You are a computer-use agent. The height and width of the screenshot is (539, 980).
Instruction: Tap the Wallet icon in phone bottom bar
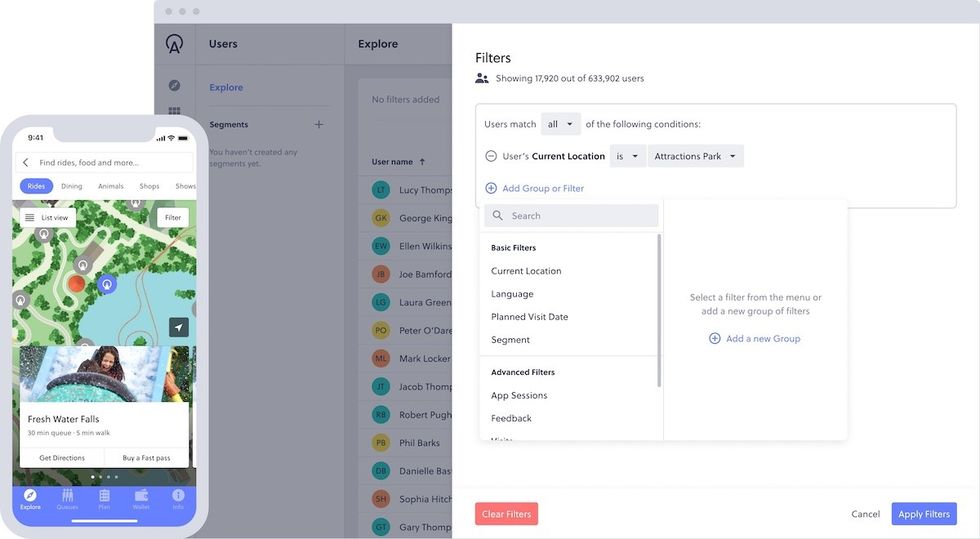click(x=141, y=499)
